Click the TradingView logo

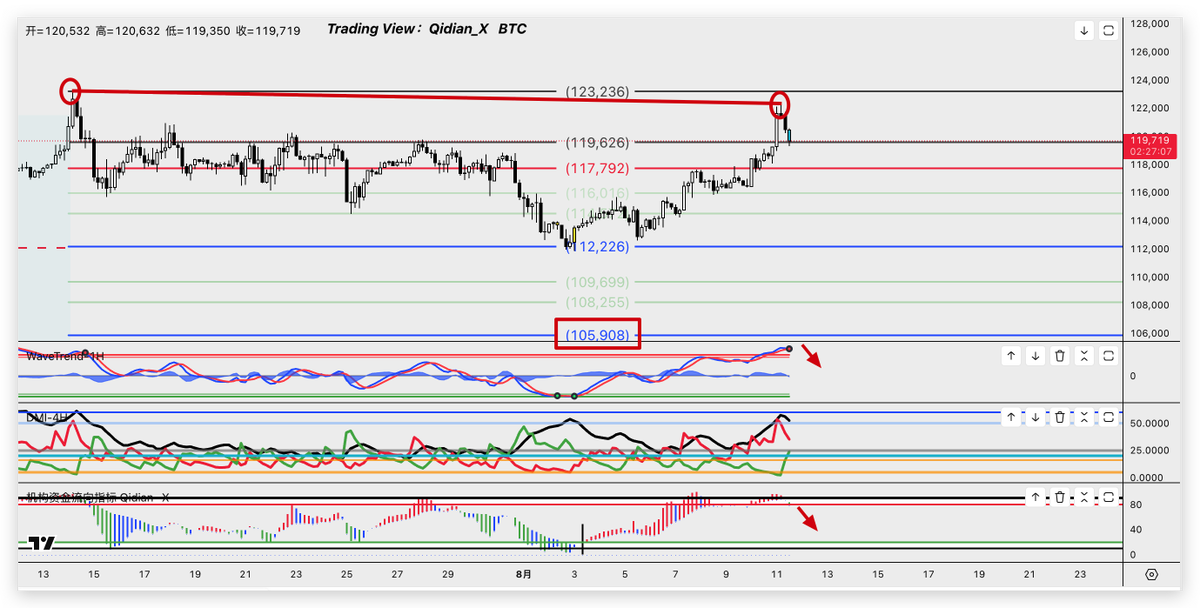[41, 543]
